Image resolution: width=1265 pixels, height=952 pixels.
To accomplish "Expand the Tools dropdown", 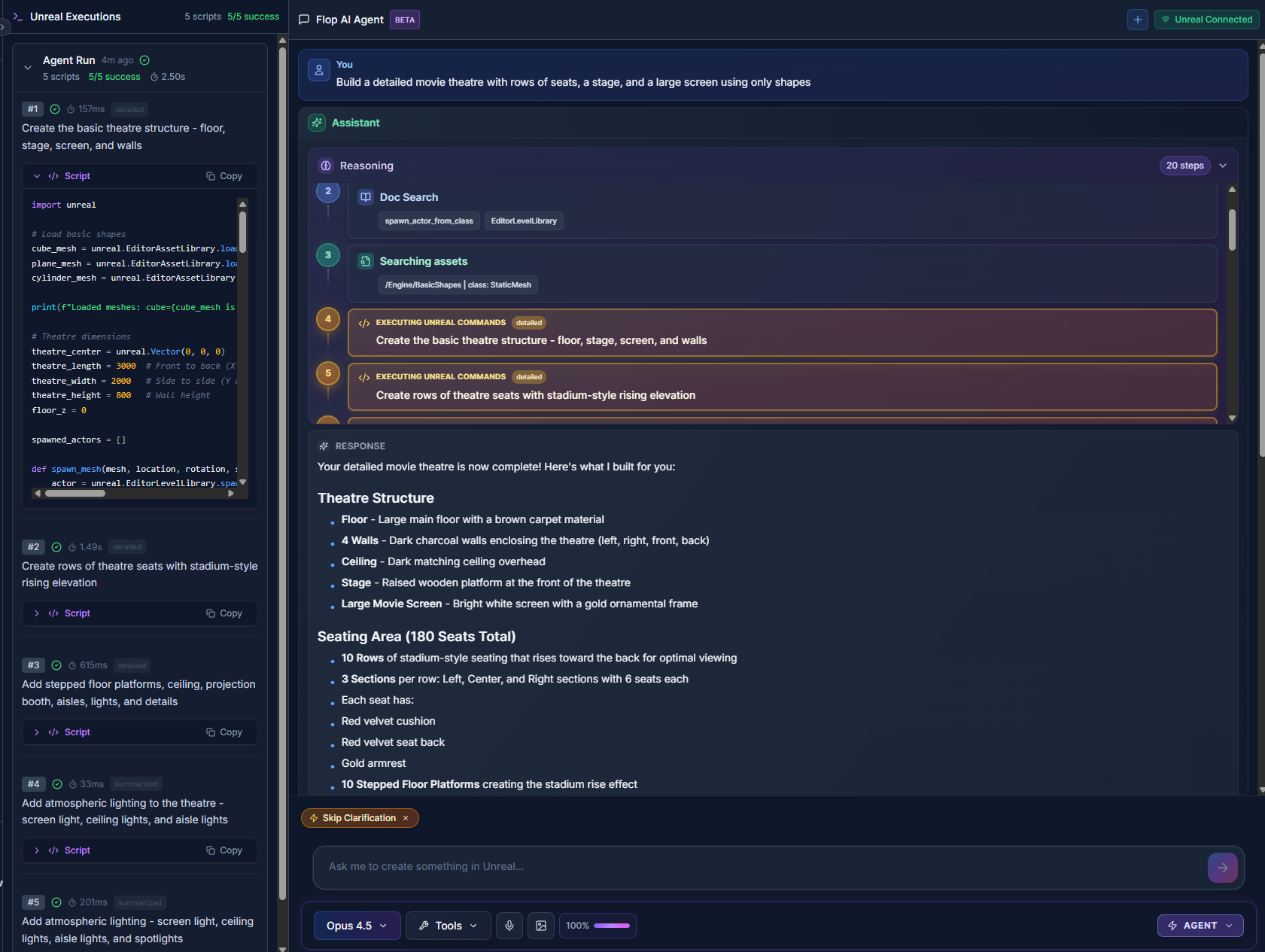I will [448, 926].
